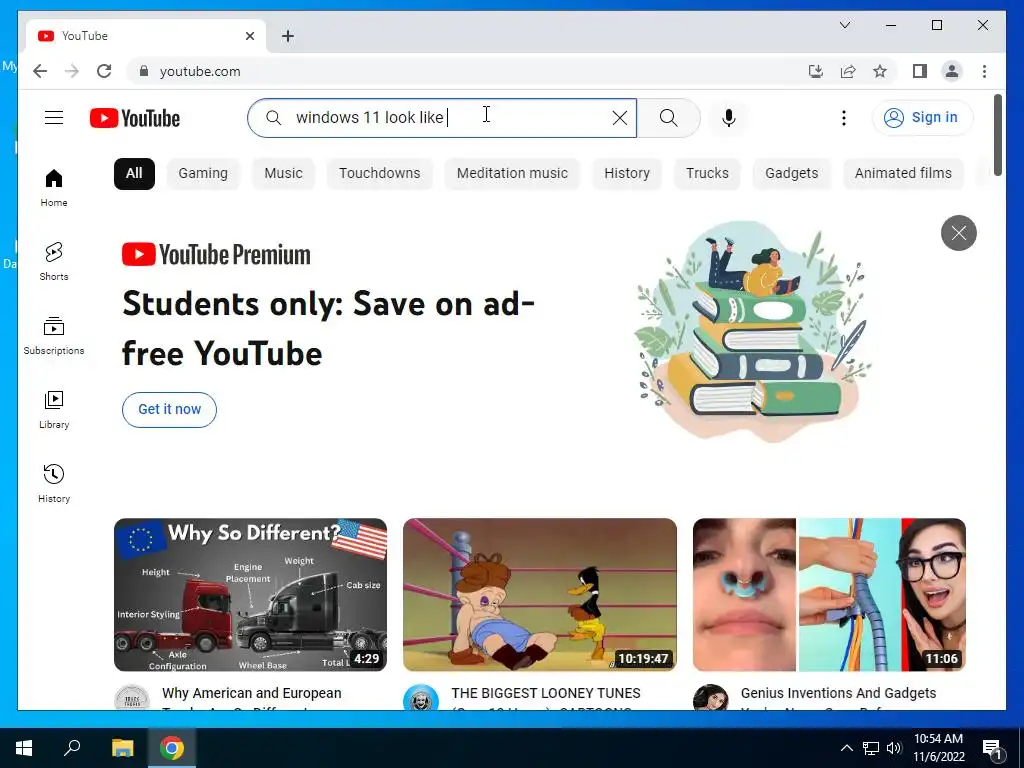1024x768 pixels.
Task: Go back with browser back arrow
Action: click(40, 71)
